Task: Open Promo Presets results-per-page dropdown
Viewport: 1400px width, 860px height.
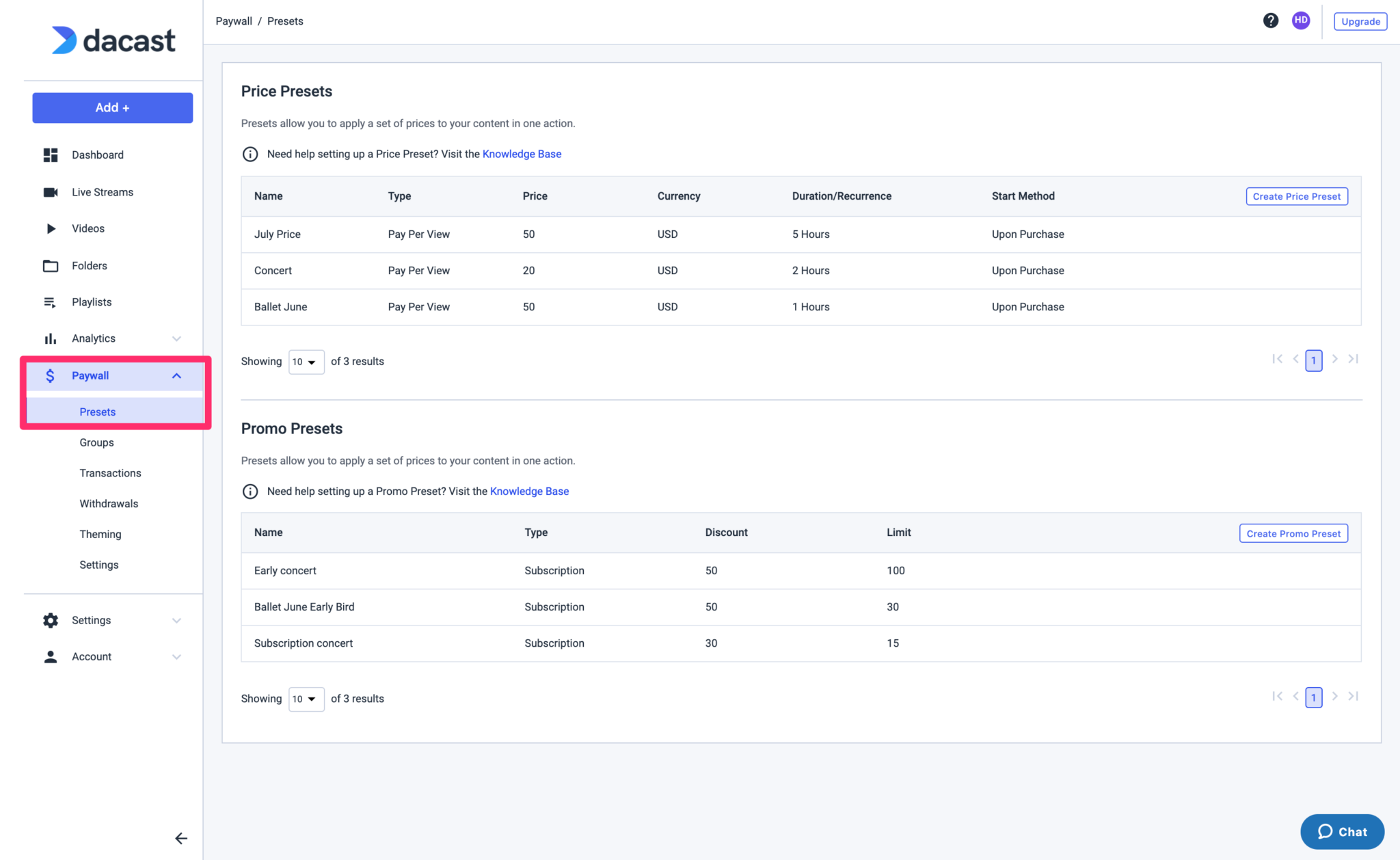Action: point(306,699)
